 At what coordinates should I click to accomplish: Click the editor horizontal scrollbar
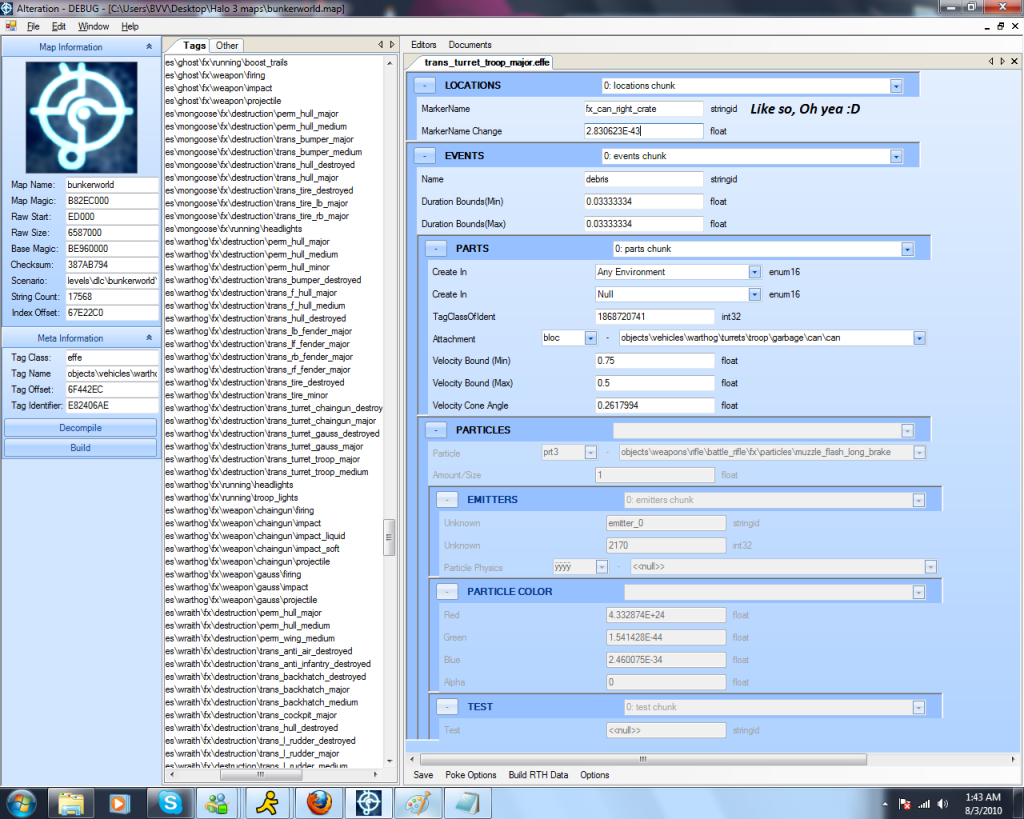pyautogui.click(x=643, y=759)
